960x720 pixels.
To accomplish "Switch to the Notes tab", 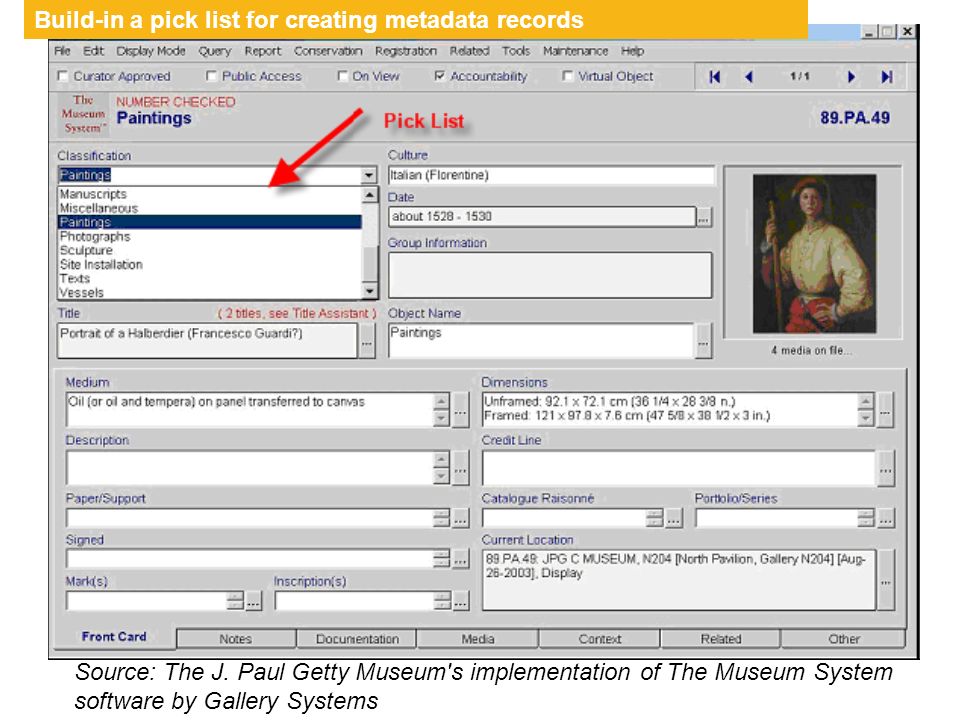I will pos(236,639).
